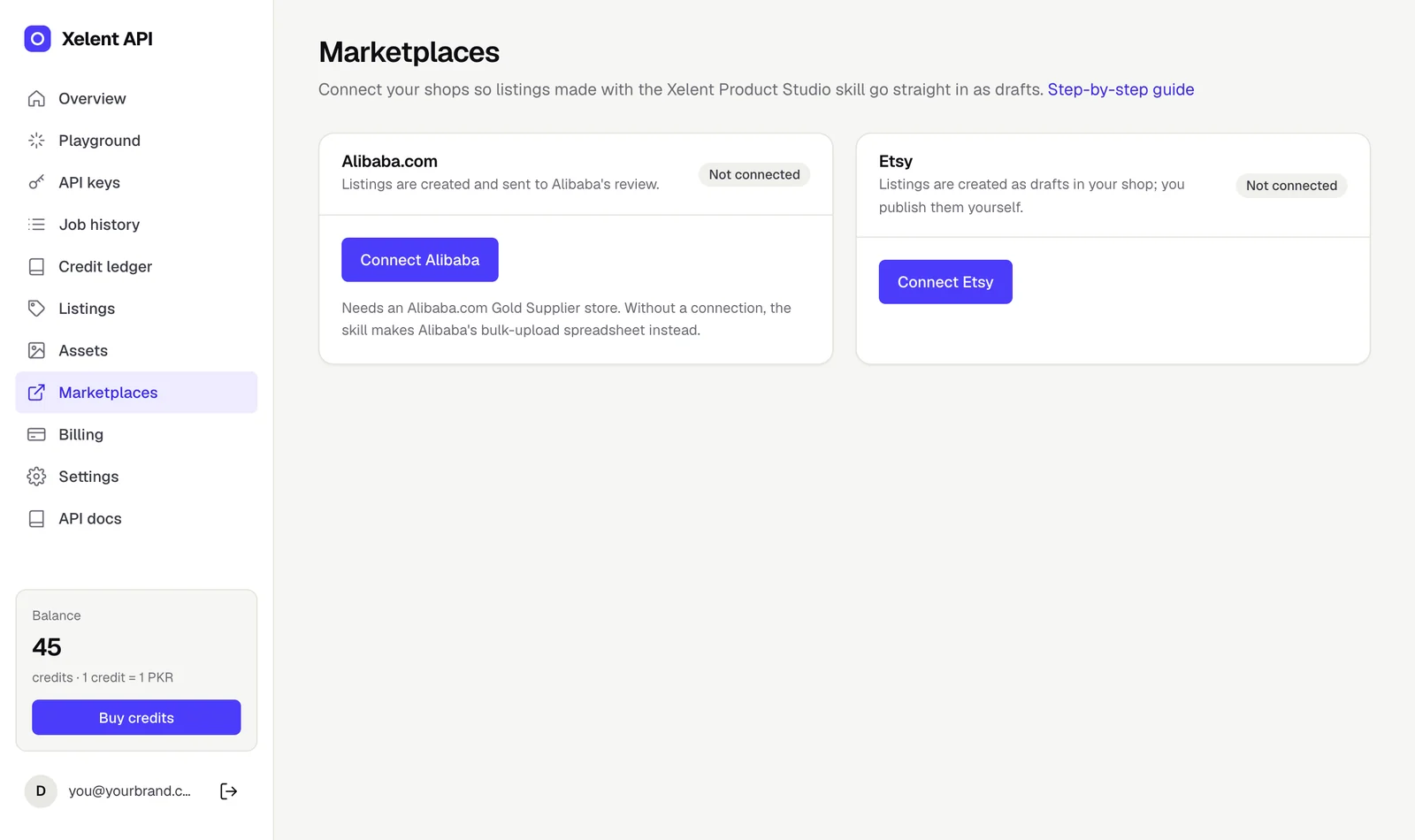This screenshot has width=1415, height=840.
Task: Click the Billing card icon
Action: pyautogui.click(x=36, y=434)
